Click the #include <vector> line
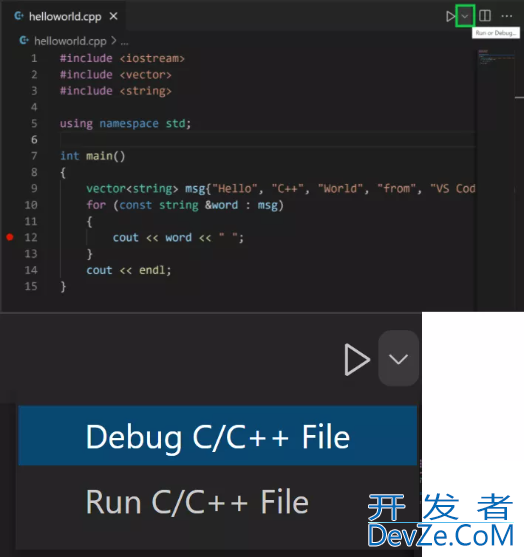The height and width of the screenshot is (557, 524). [x=116, y=75]
